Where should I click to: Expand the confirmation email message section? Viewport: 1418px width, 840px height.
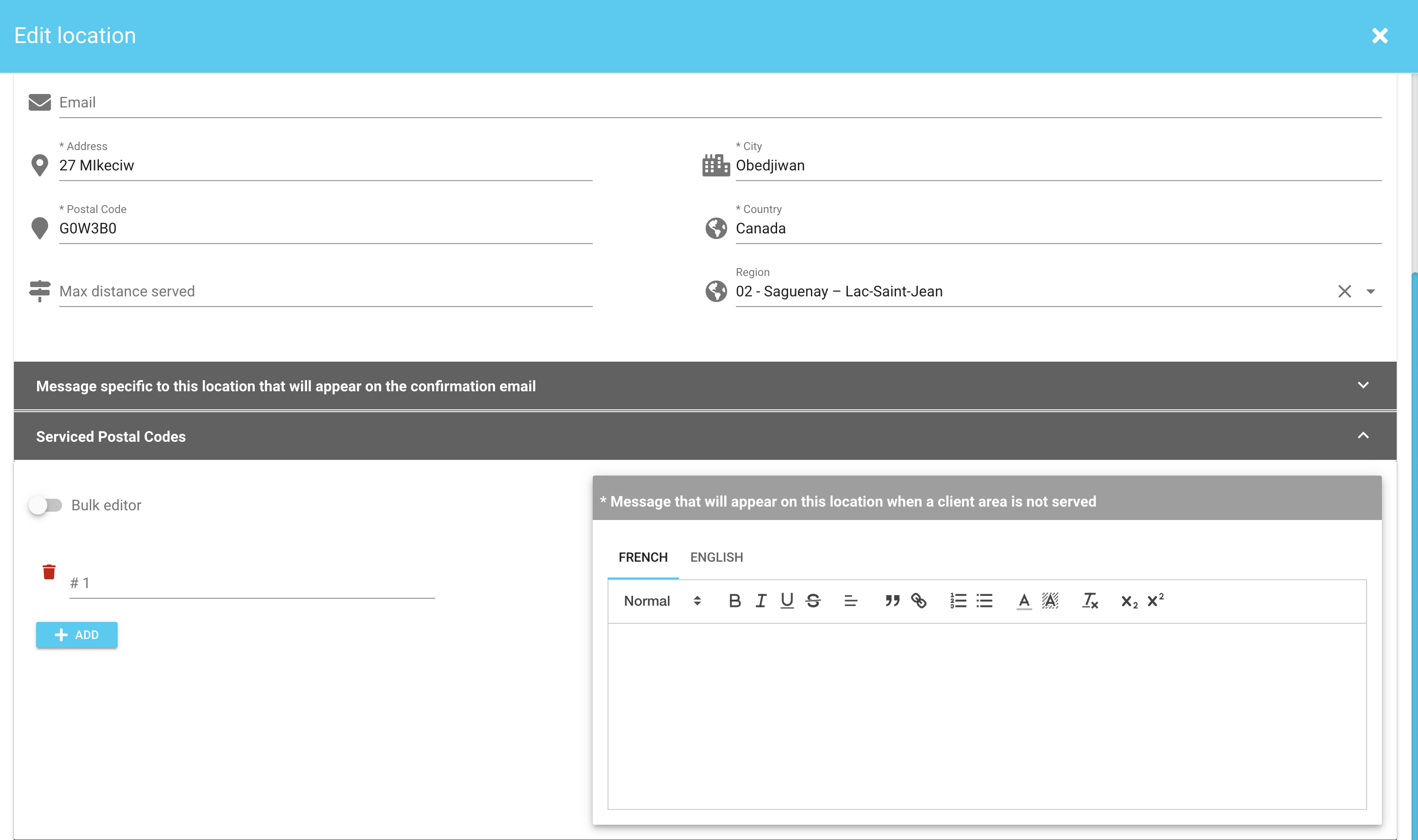[x=1362, y=385]
